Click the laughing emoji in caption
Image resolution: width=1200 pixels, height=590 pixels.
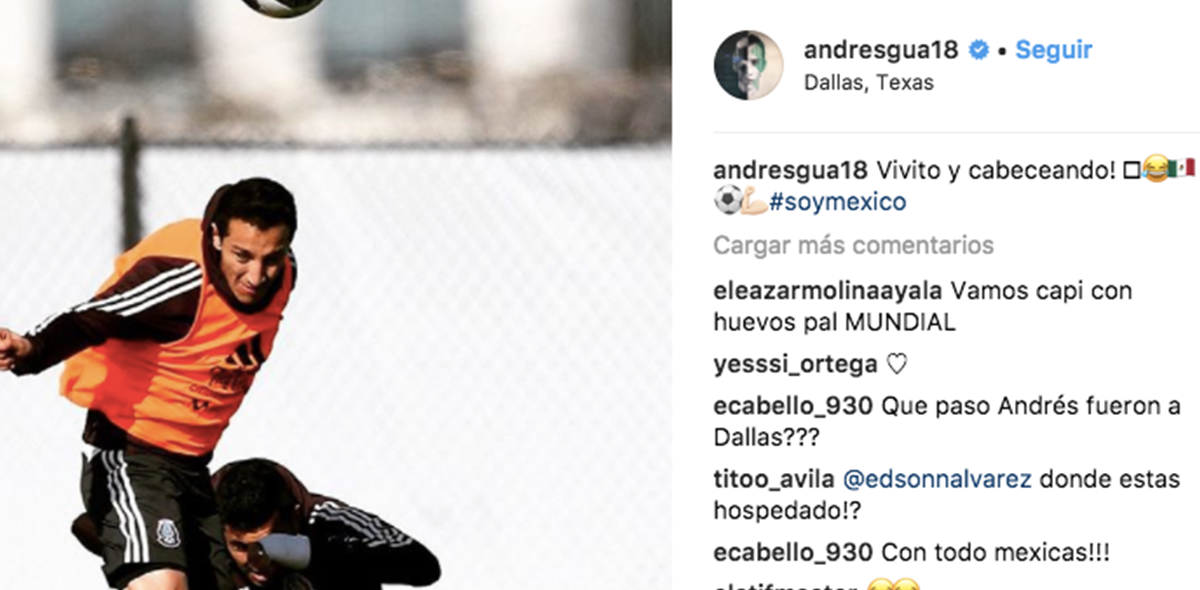pyautogui.click(x=1155, y=169)
